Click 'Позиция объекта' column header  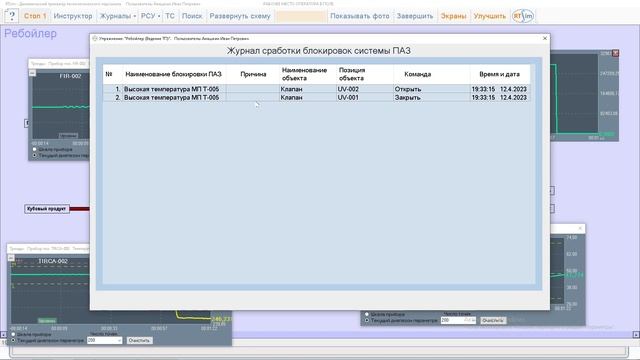[x=365, y=74]
